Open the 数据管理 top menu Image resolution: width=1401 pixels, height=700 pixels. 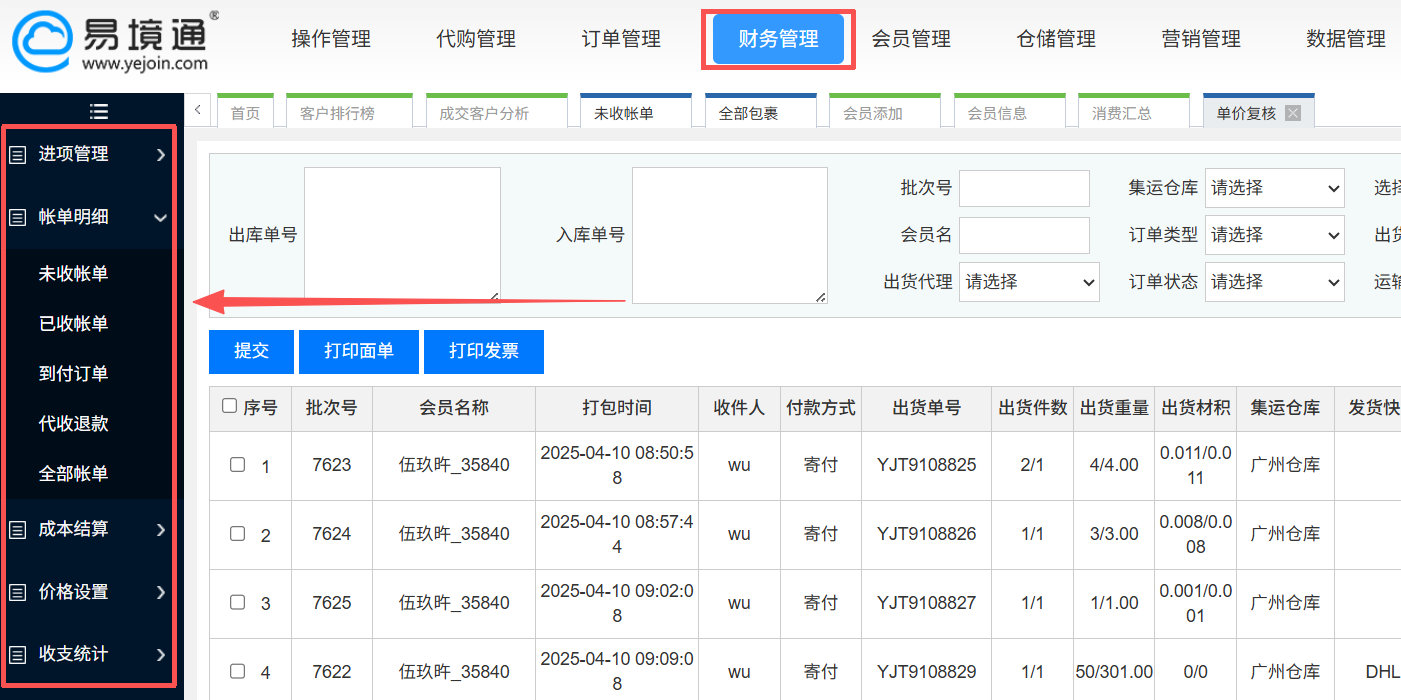(1346, 39)
